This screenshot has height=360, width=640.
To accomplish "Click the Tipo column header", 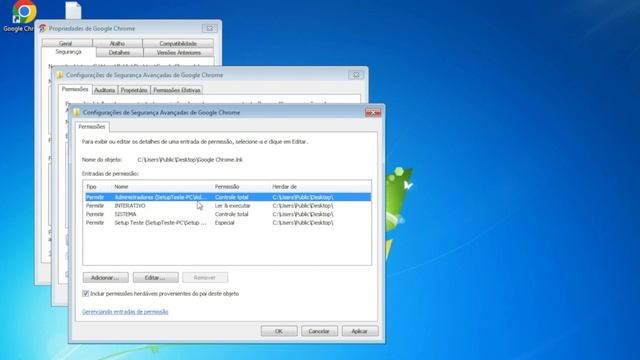I will coord(98,187).
